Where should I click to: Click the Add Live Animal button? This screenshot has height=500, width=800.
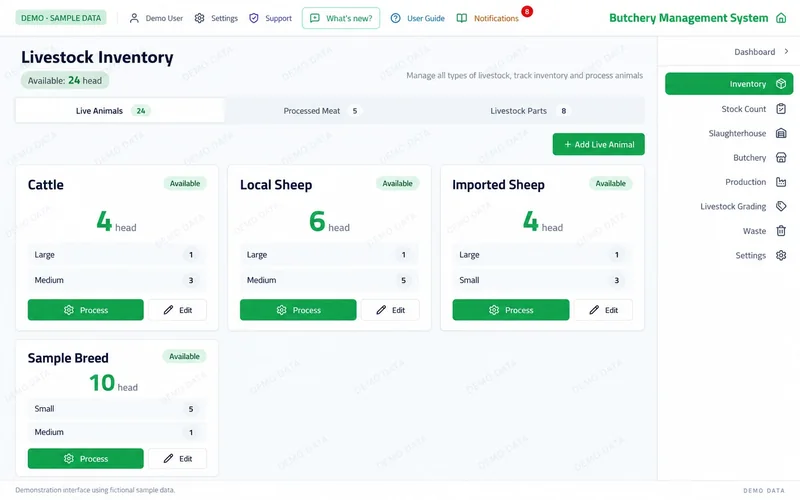[x=598, y=144]
